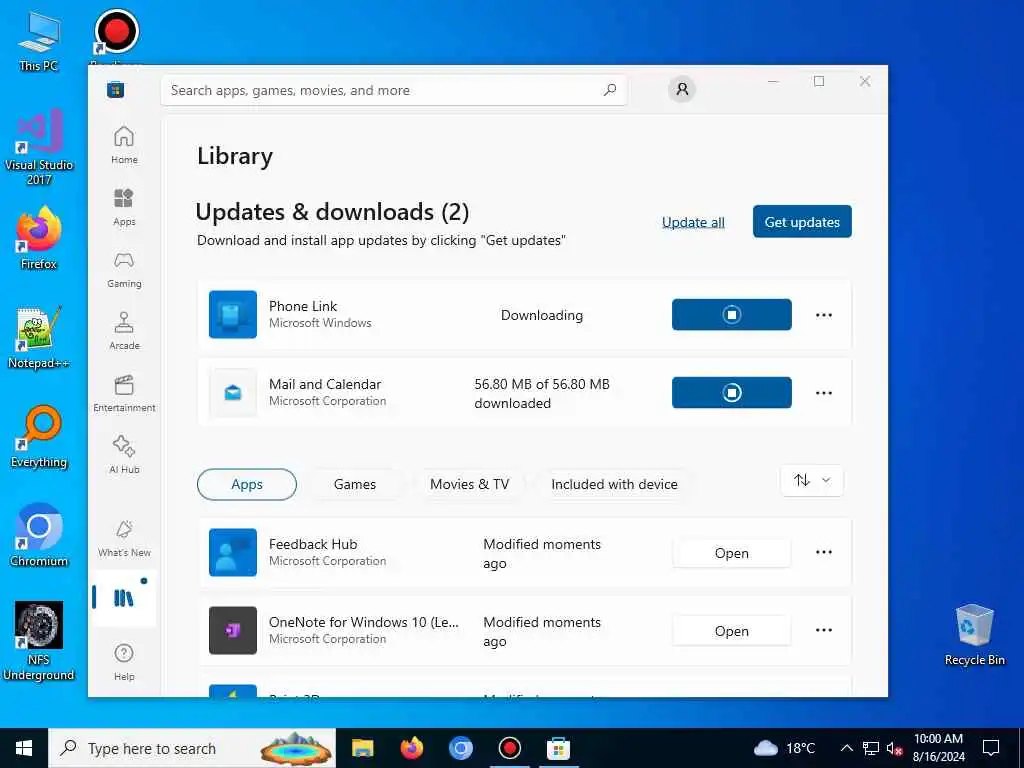
Task: Open Help in the Store sidebar
Action: coord(124,662)
